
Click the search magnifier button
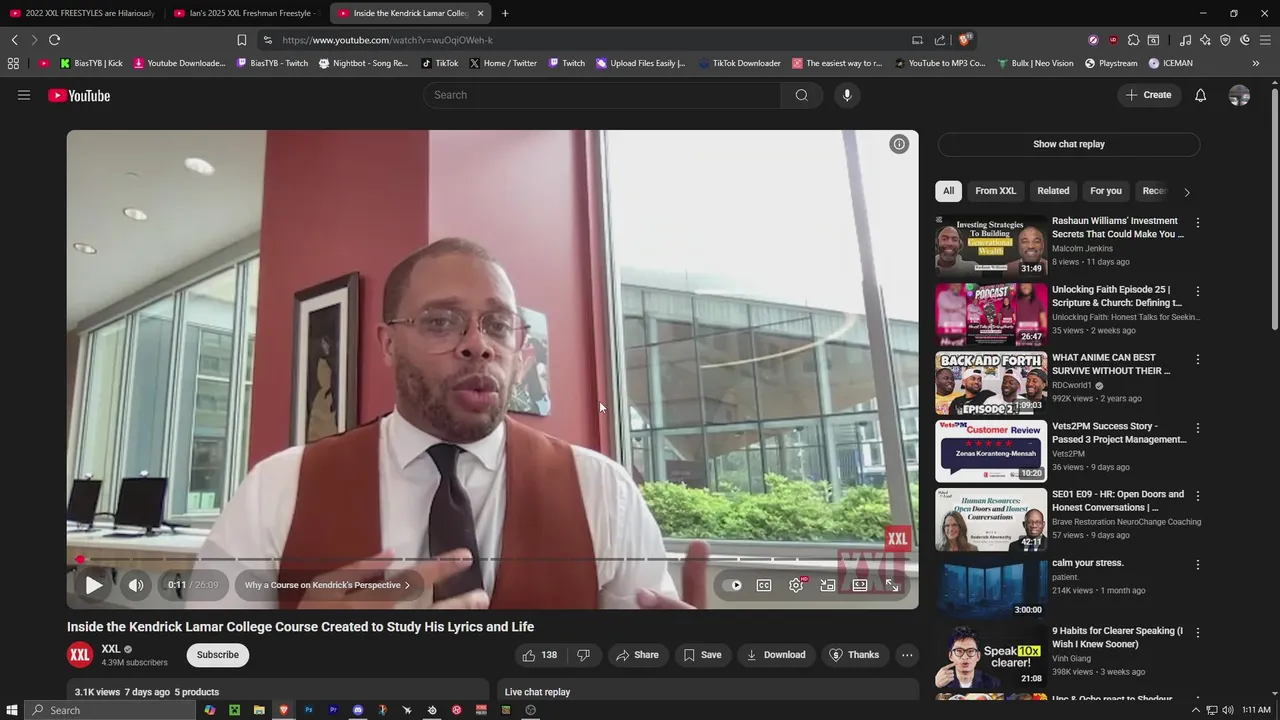pos(801,95)
